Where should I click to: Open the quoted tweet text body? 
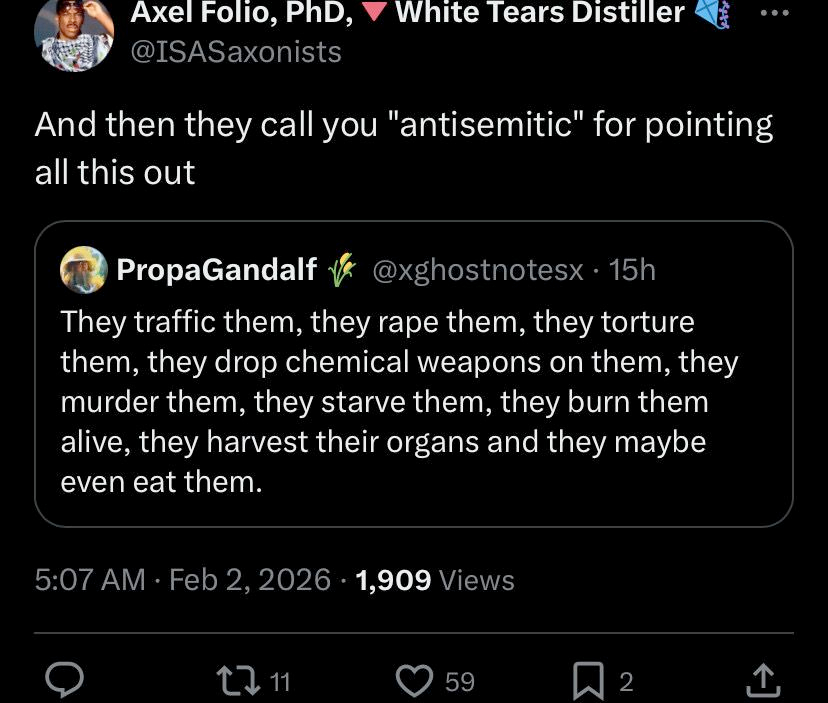(399, 402)
